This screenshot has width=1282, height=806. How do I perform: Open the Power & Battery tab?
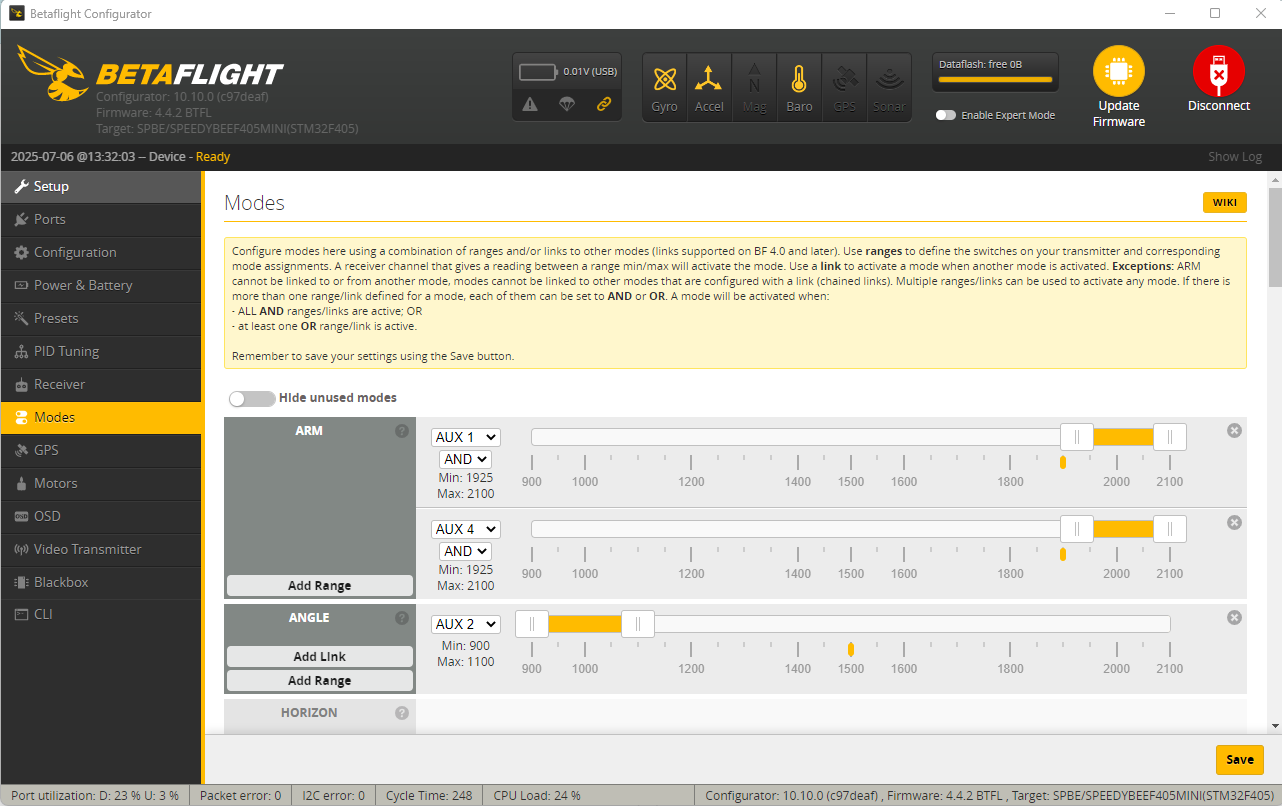point(101,285)
